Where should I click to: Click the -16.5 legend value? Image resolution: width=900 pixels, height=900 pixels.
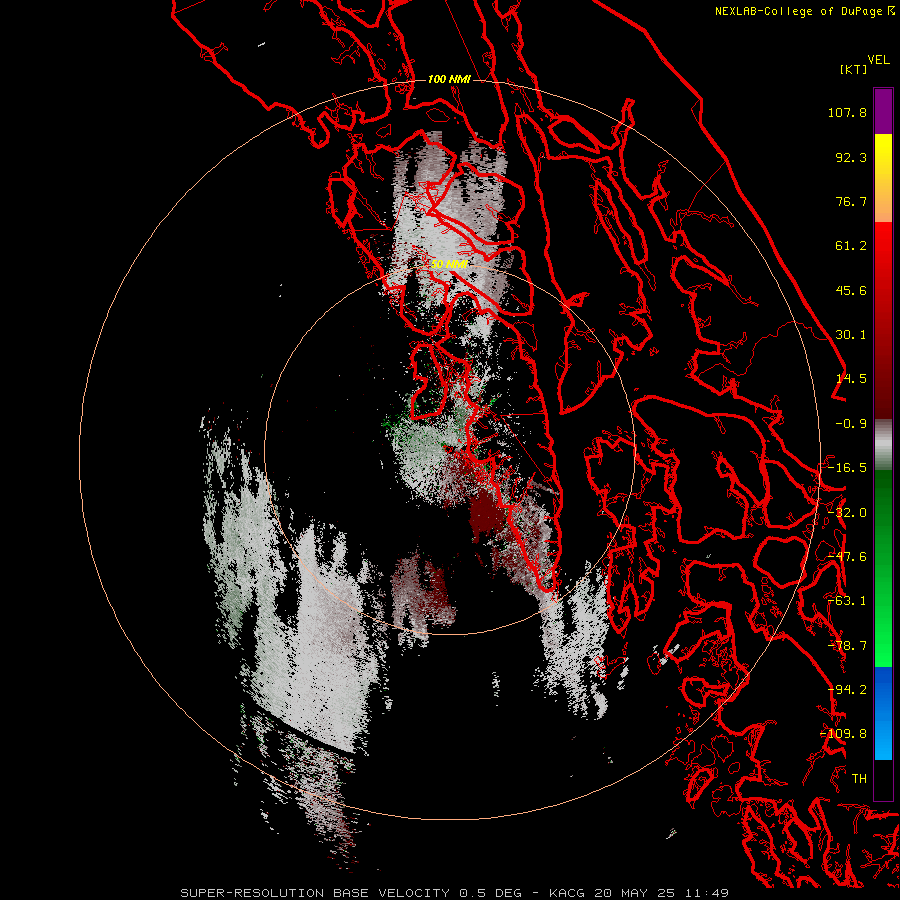[x=847, y=468]
